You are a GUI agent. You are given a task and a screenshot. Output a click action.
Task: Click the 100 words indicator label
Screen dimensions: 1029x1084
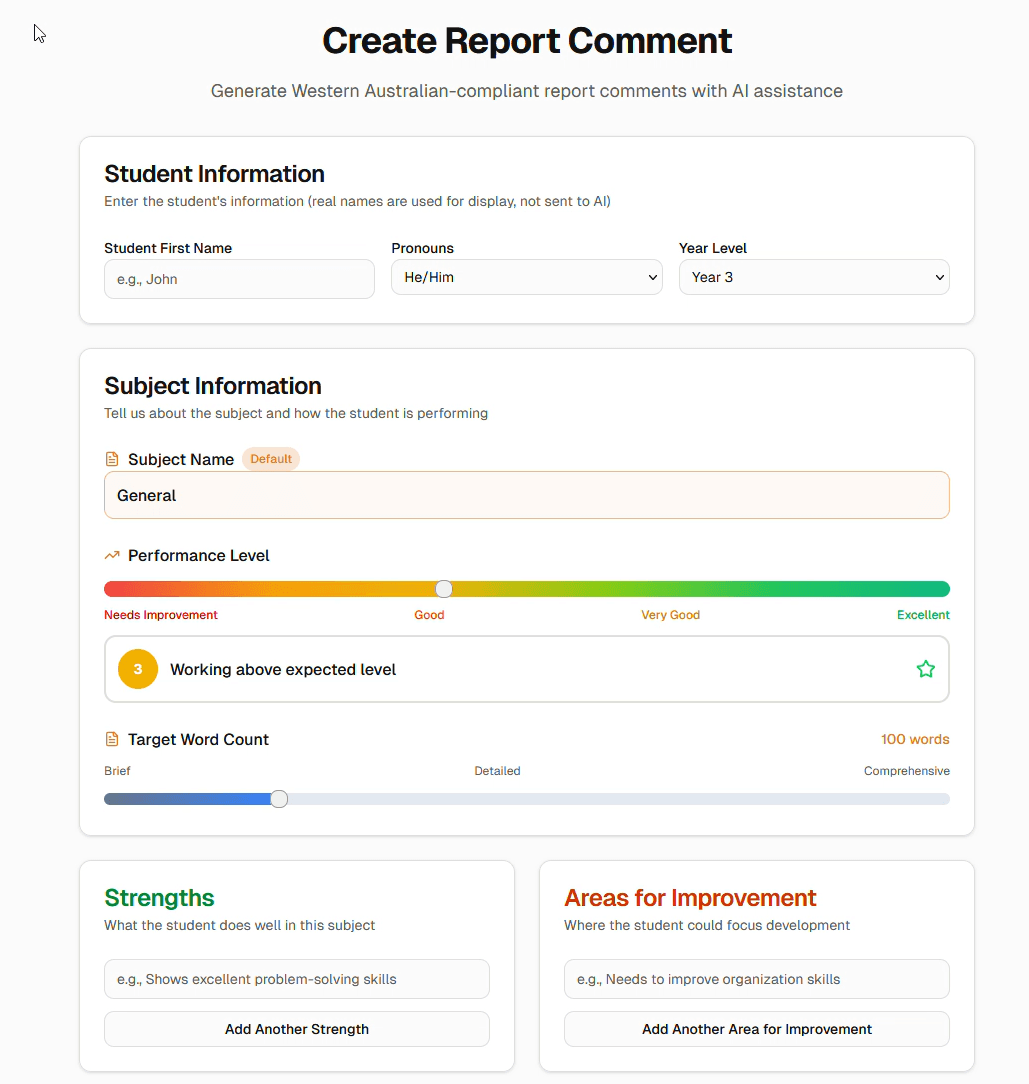click(915, 739)
